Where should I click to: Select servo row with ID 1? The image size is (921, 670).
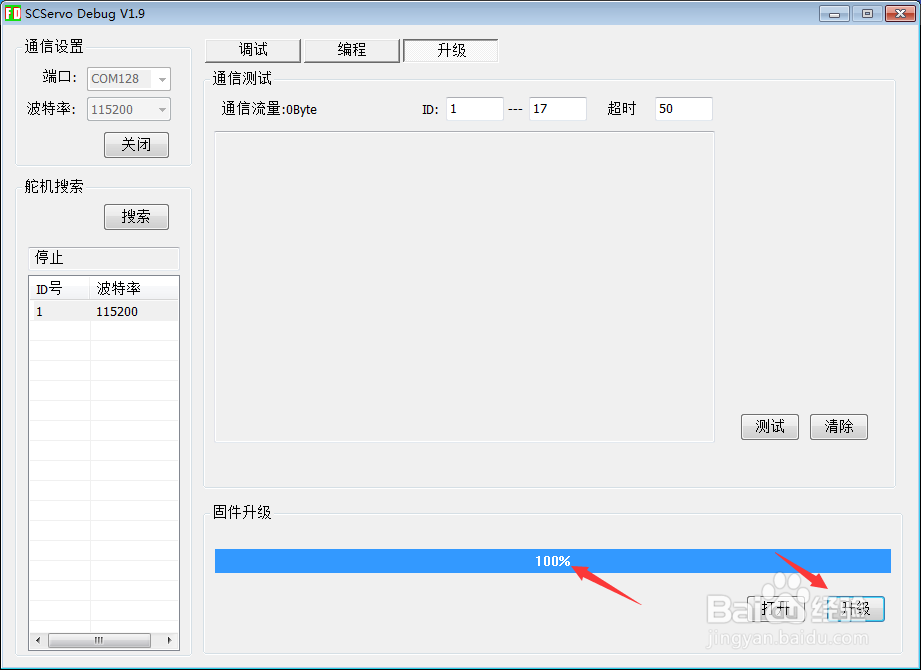click(x=104, y=311)
